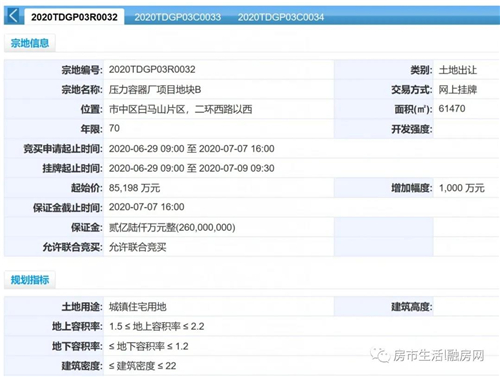
Task: Click the 保证金 label
Action: pos(87,228)
